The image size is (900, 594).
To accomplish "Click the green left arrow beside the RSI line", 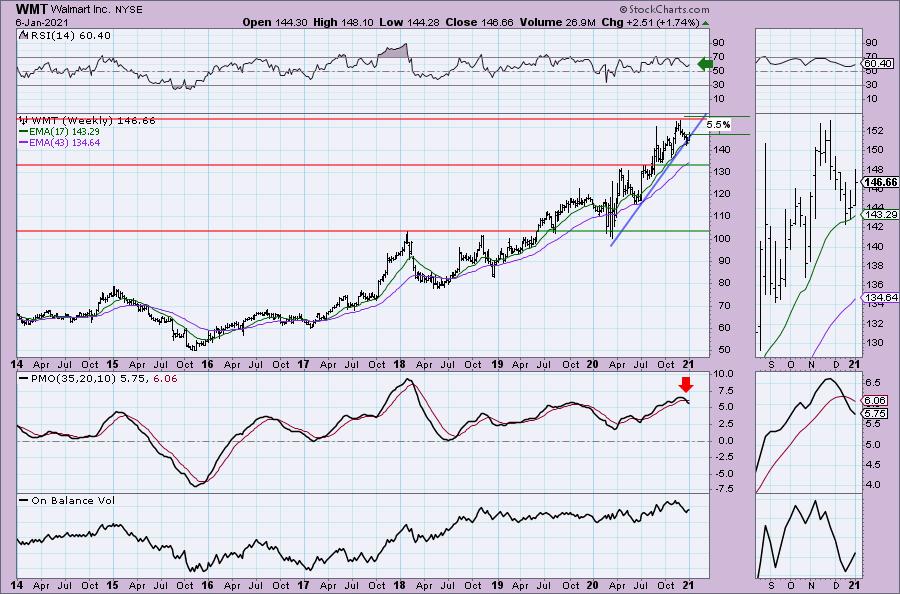I will pos(705,64).
